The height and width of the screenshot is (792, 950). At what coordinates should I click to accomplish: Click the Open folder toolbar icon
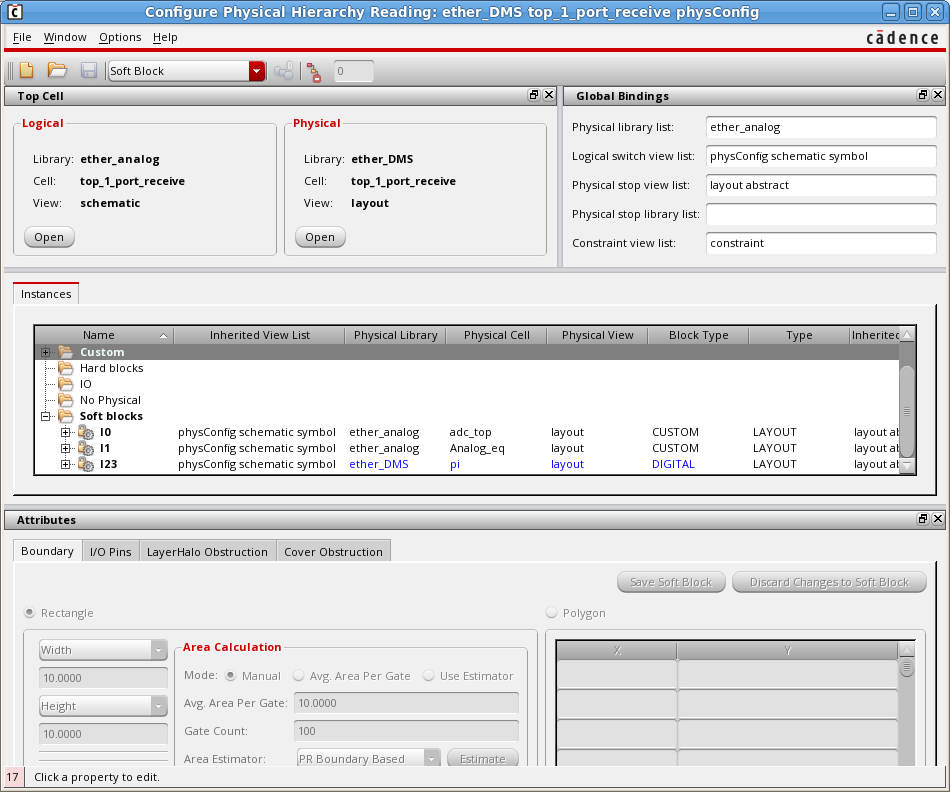pyautogui.click(x=57, y=71)
